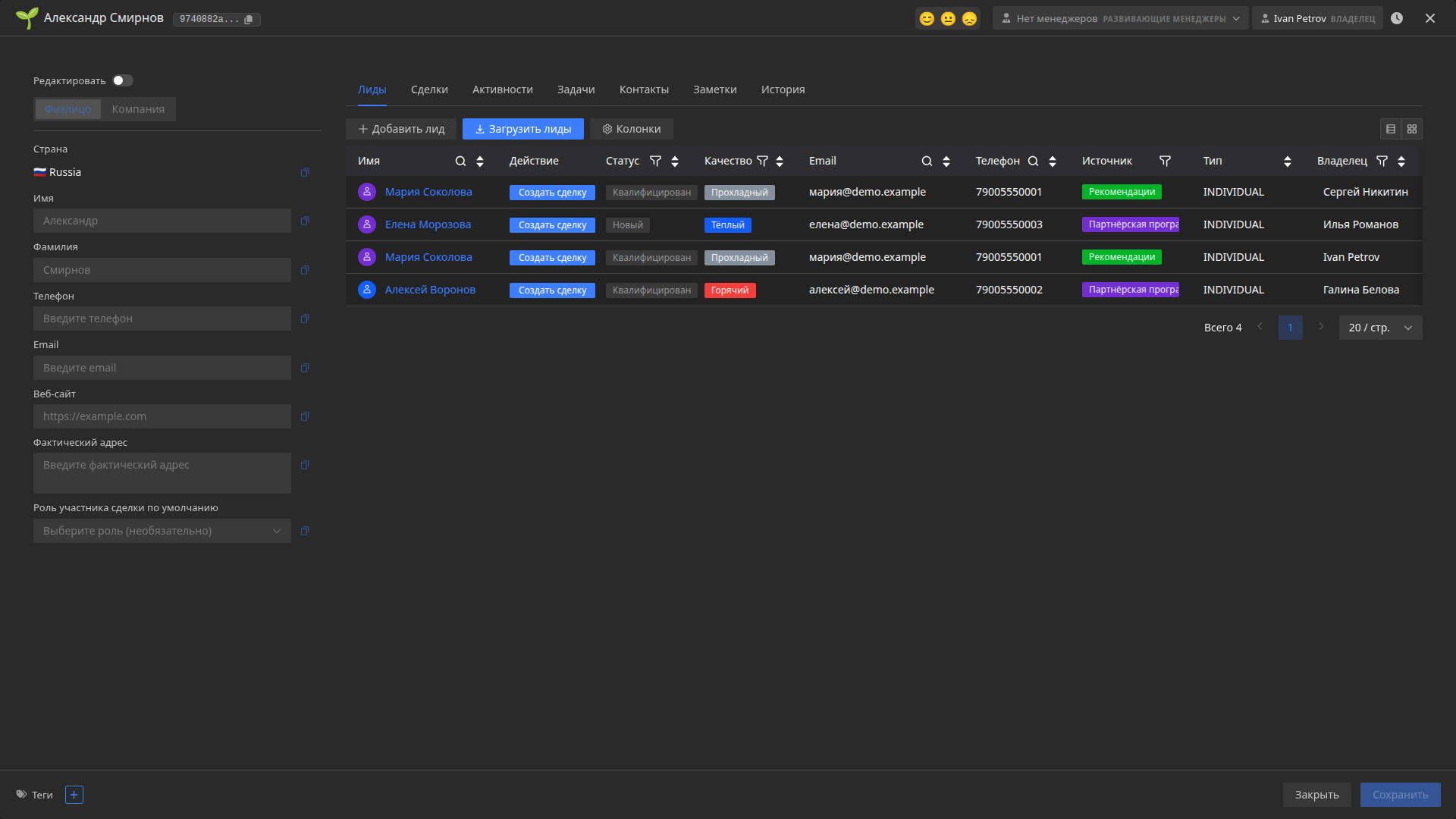Select the sad face rating

click(969, 19)
